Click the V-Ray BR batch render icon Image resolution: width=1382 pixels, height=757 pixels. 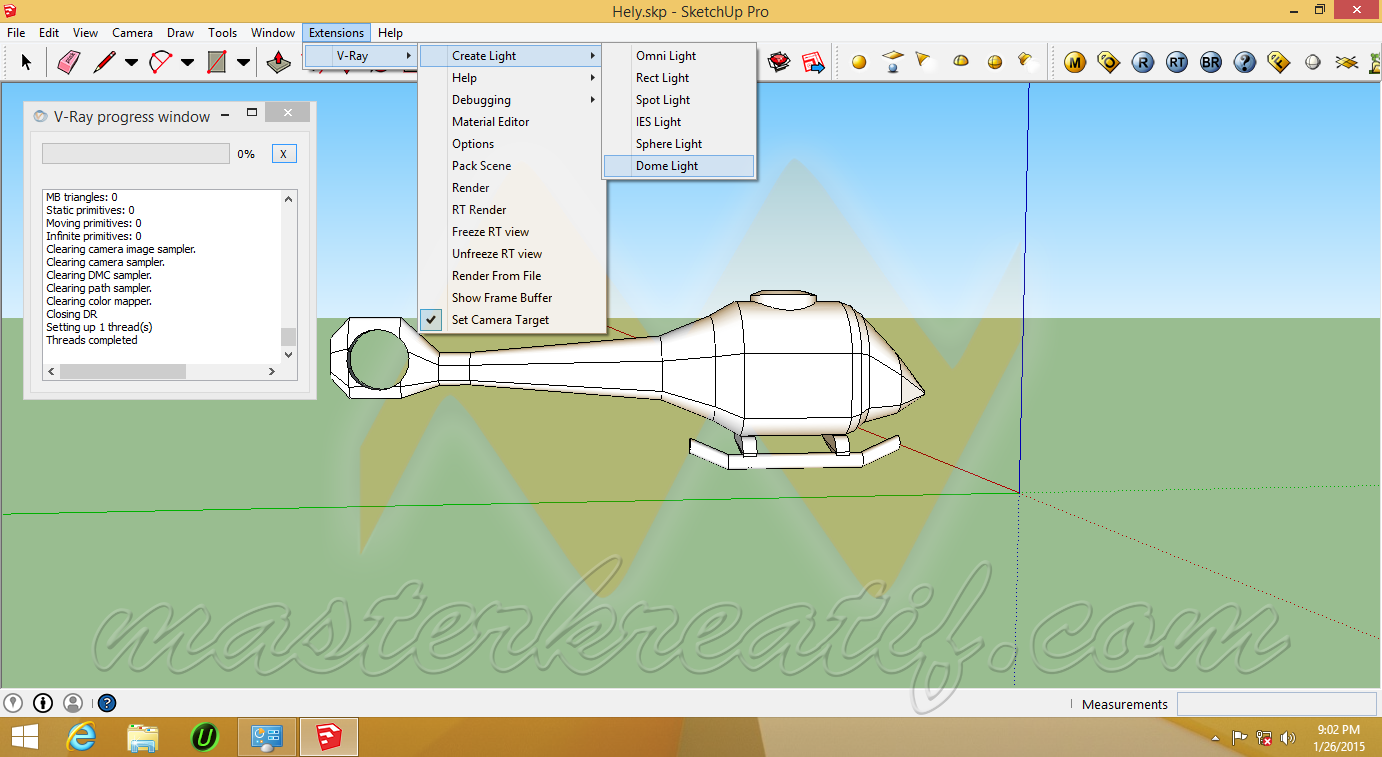point(1211,62)
